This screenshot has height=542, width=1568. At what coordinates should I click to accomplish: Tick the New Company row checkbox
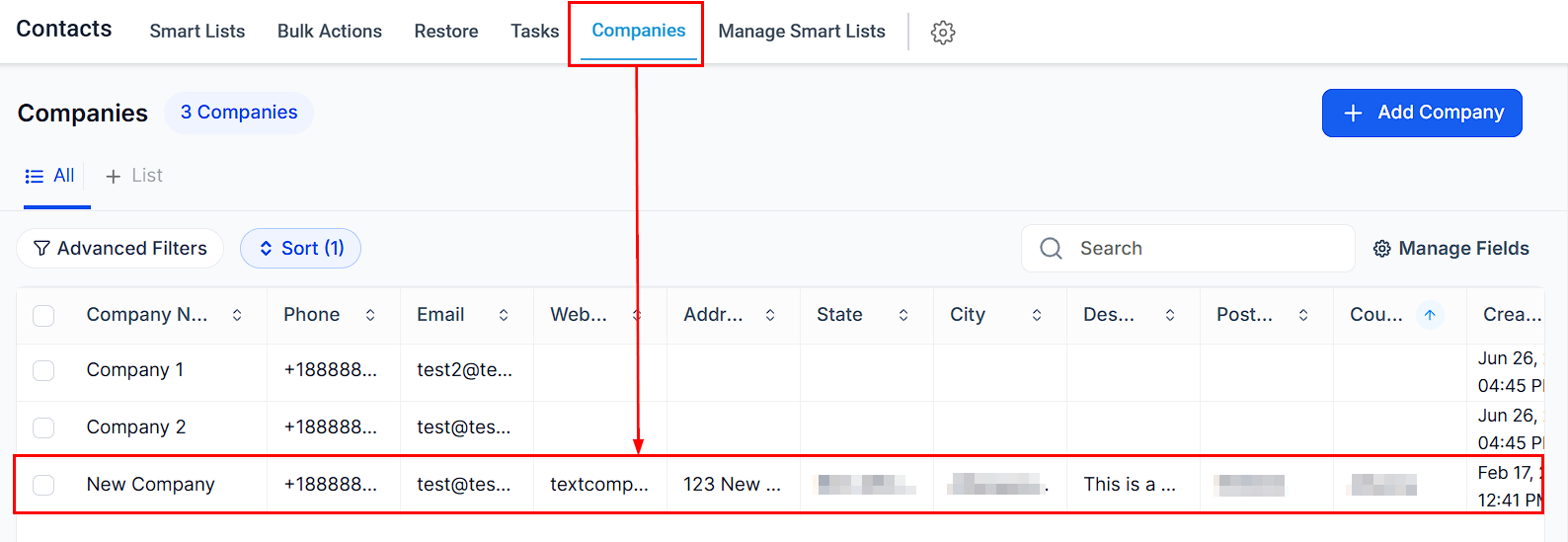click(x=43, y=485)
